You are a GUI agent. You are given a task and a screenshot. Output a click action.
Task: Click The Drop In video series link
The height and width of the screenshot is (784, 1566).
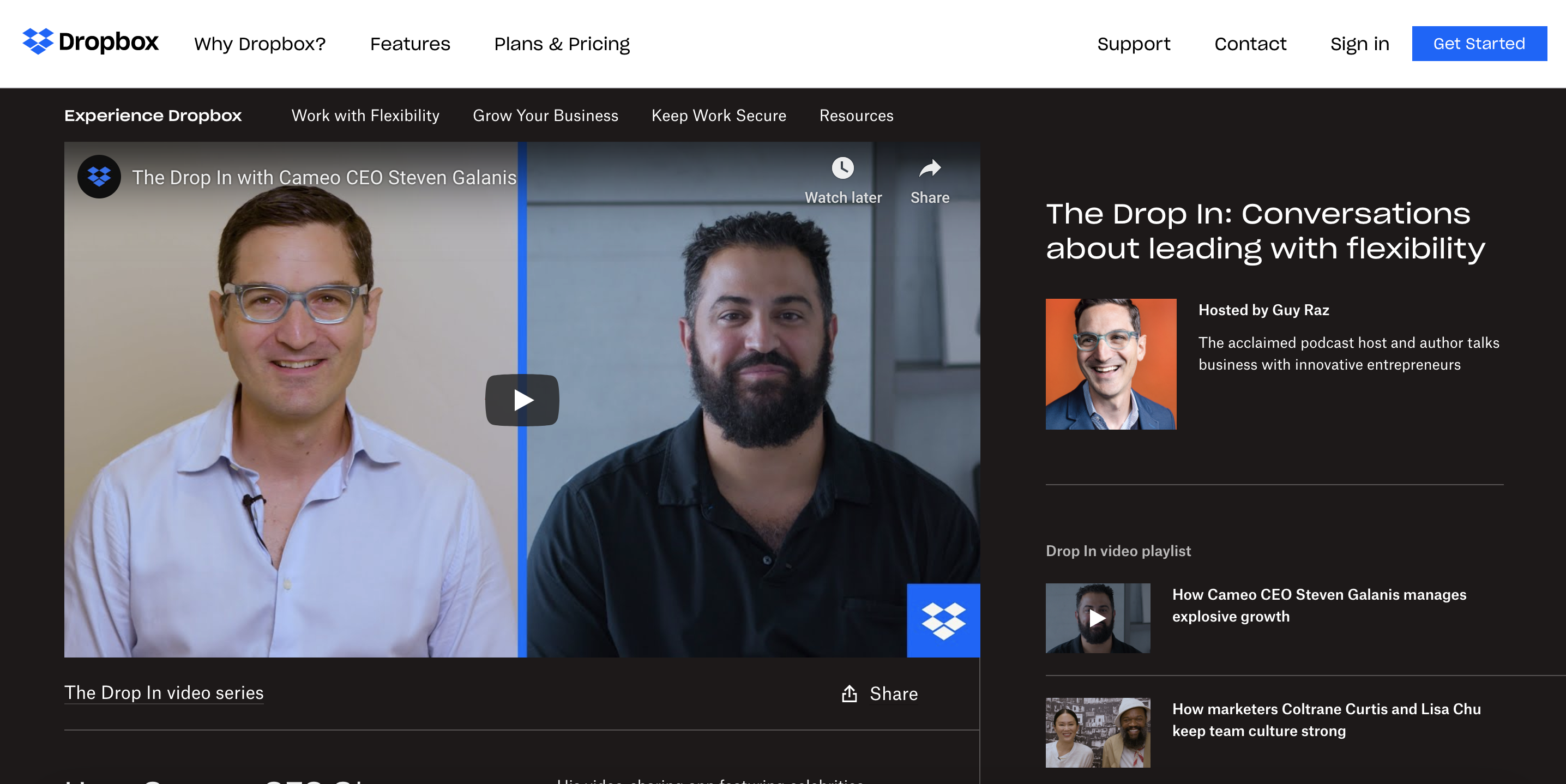pos(164,693)
